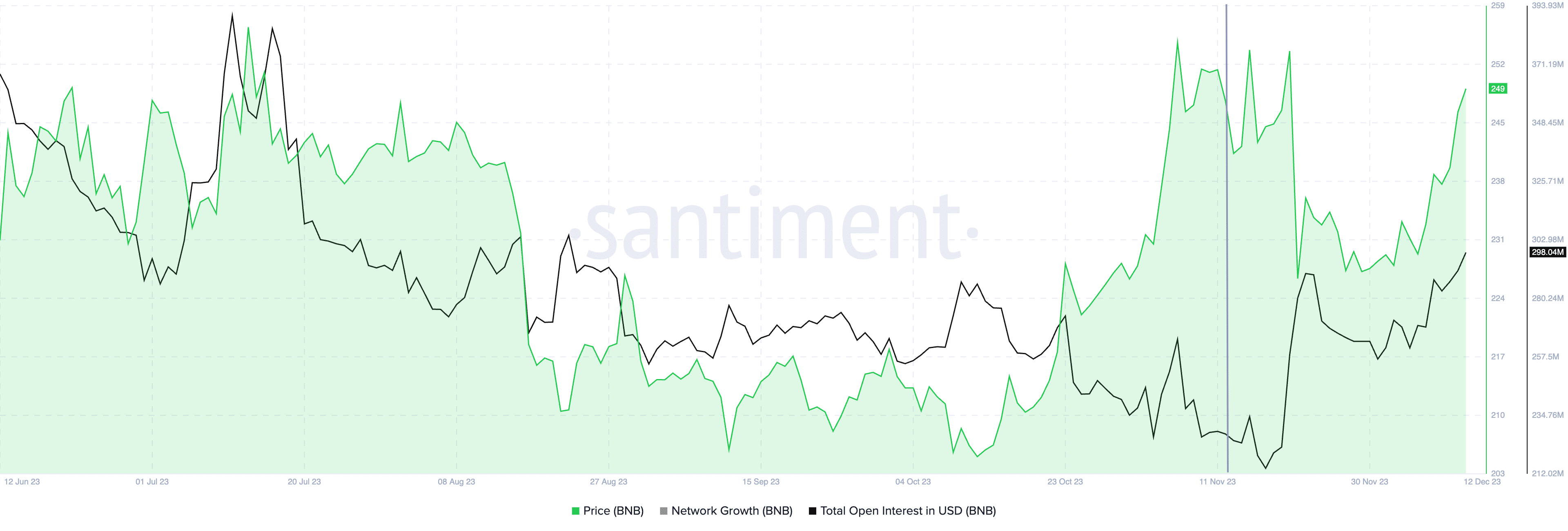The width and height of the screenshot is (1568, 531).
Task: Click the 257.5M open interest axis value
Action: coord(1546,357)
